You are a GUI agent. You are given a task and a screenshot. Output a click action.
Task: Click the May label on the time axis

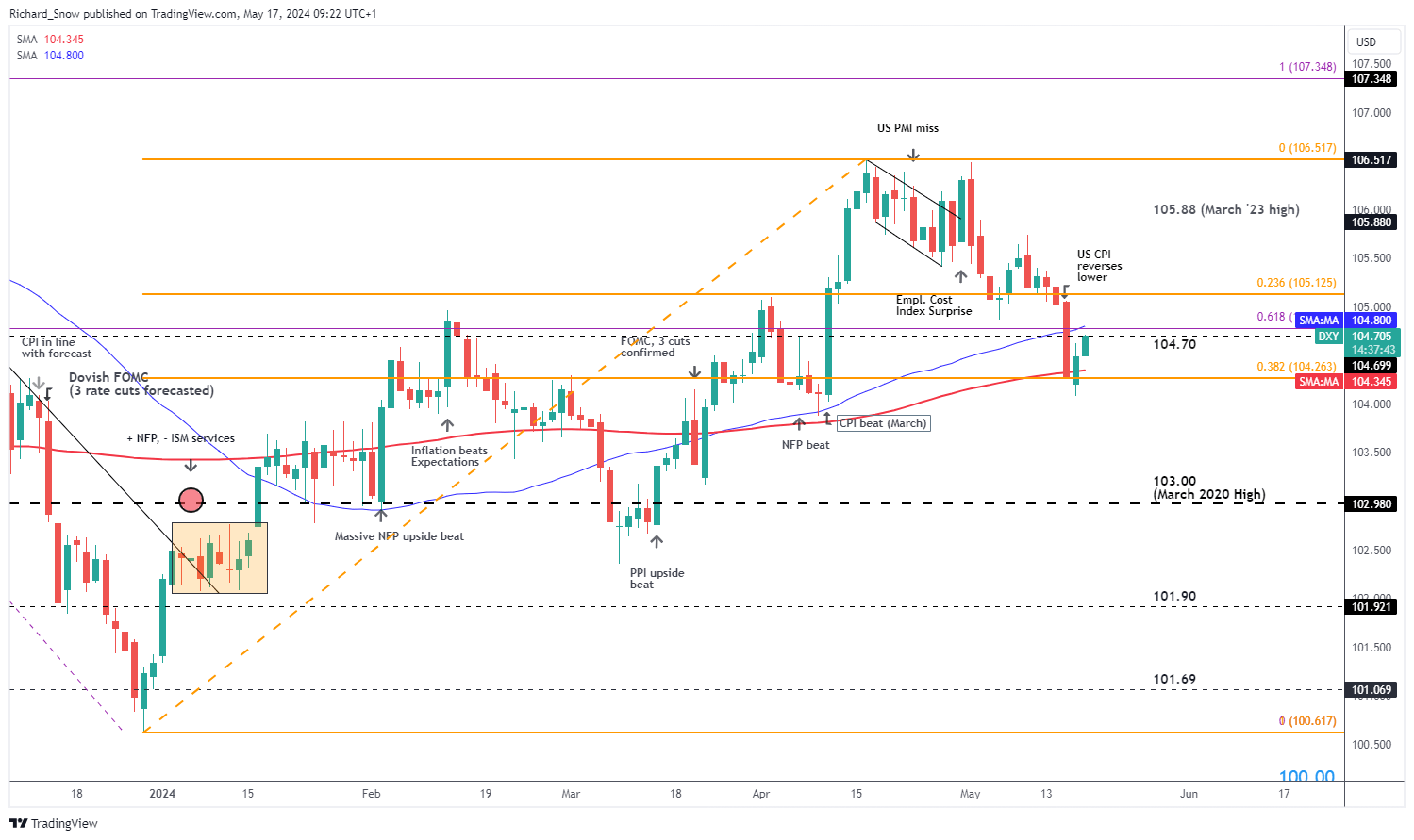tap(971, 794)
